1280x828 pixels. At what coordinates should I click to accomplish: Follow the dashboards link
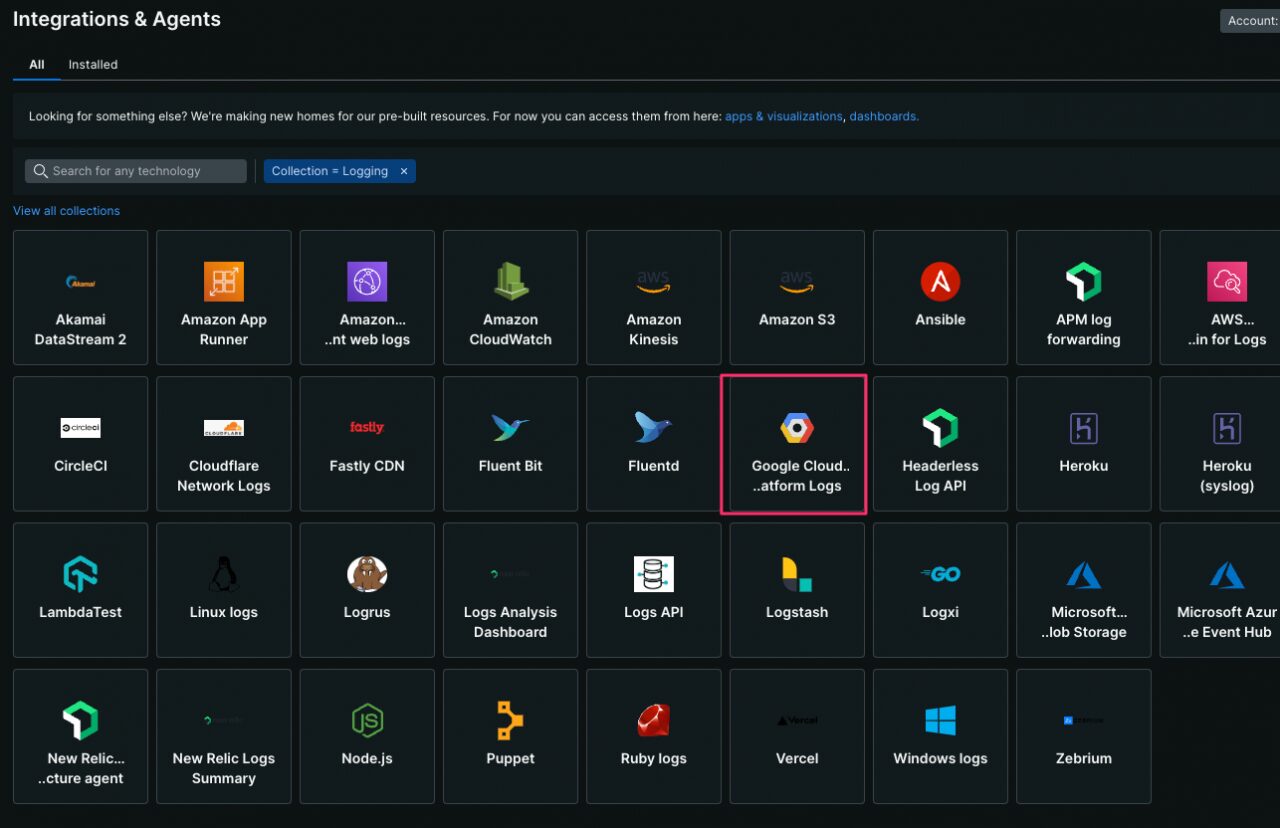pos(882,116)
